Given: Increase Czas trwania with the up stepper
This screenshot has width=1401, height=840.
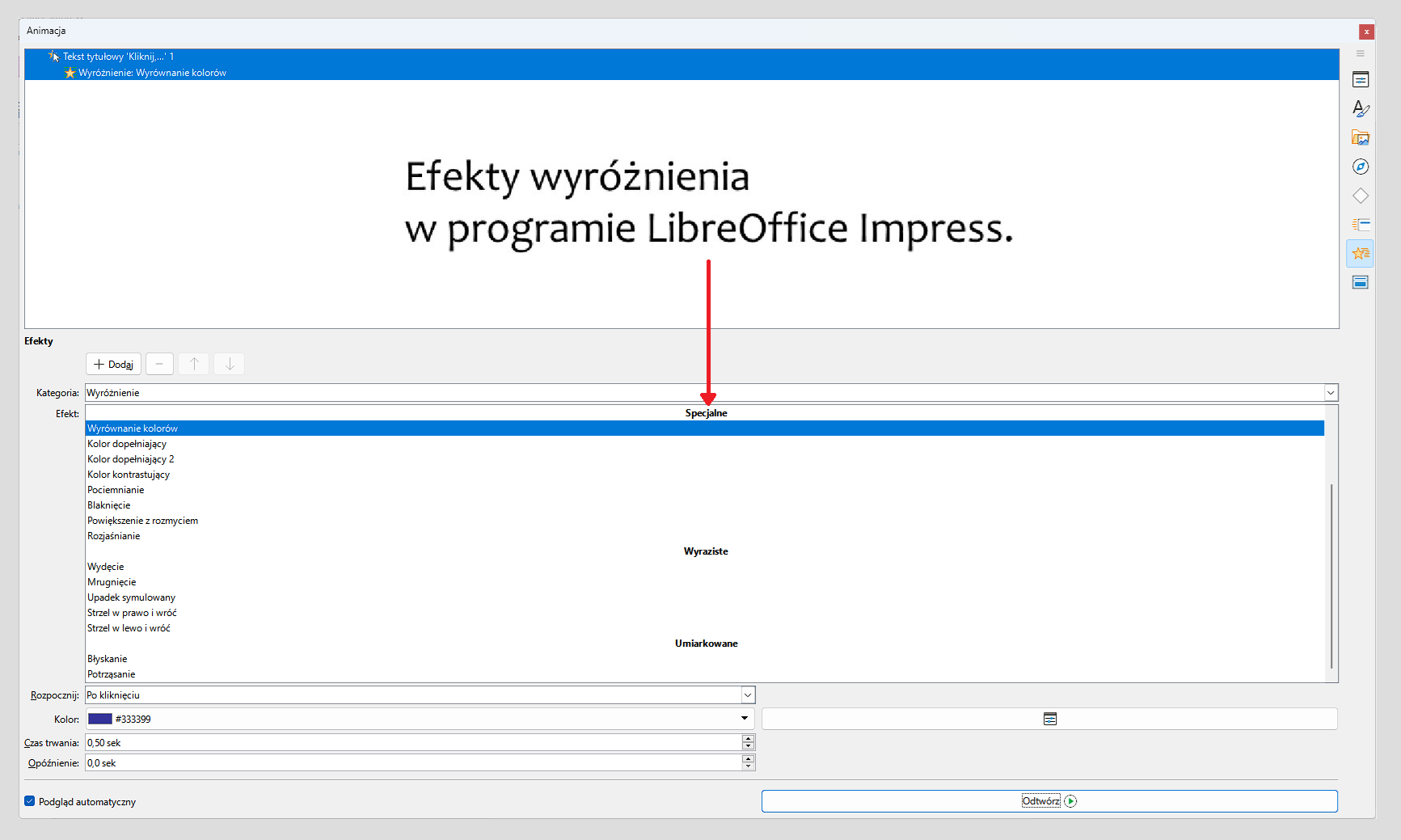Looking at the screenshot, I should 748,738.
